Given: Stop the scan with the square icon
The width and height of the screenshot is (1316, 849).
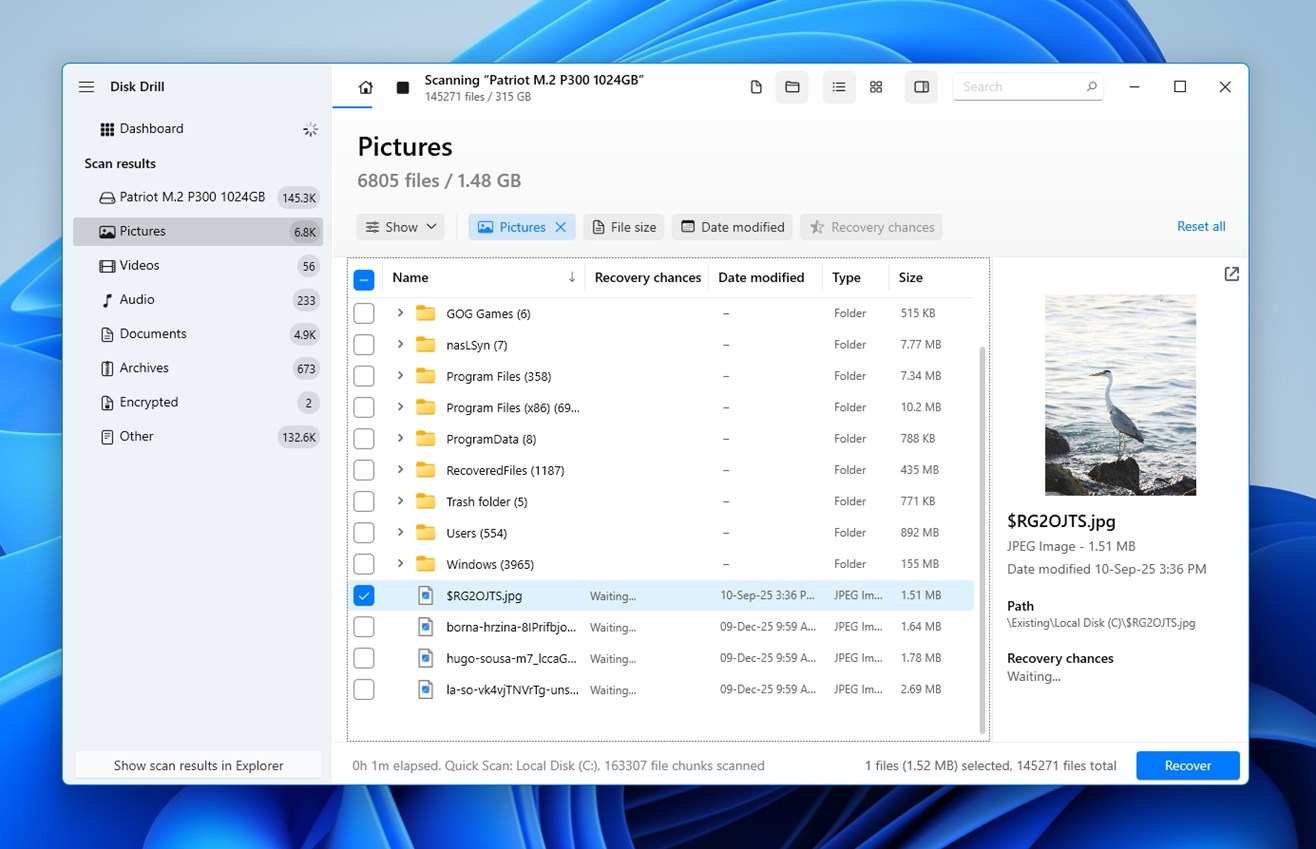Looking at the screenshot, I should point(402,87).
